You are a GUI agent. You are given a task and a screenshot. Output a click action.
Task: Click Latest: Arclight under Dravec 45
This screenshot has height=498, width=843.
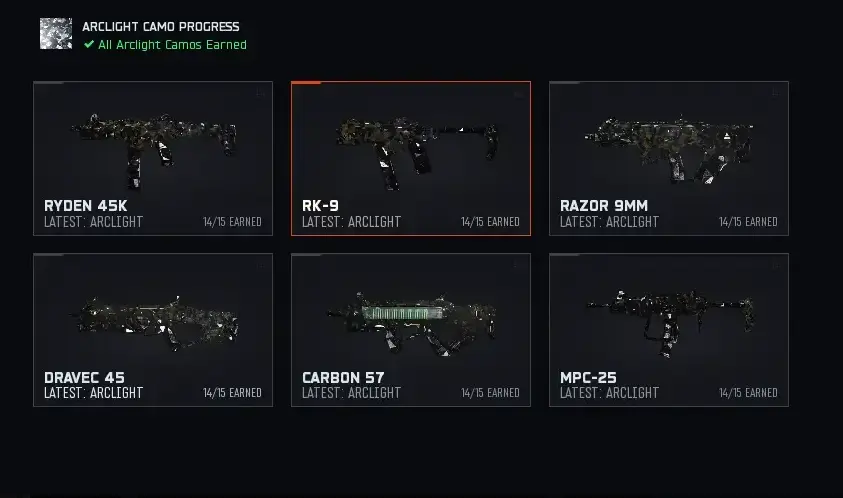(x=93, y=393)
